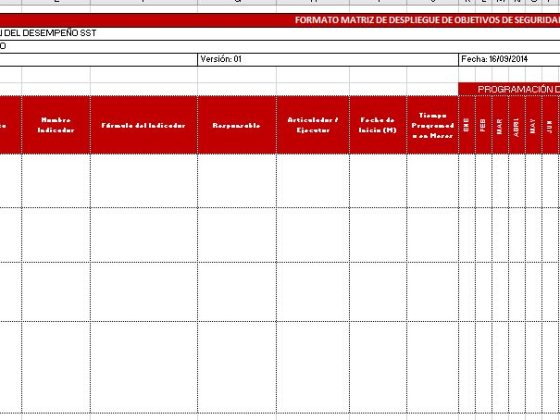Select first empty cell under Fórmula del Indicador

(x=144, y=181)
